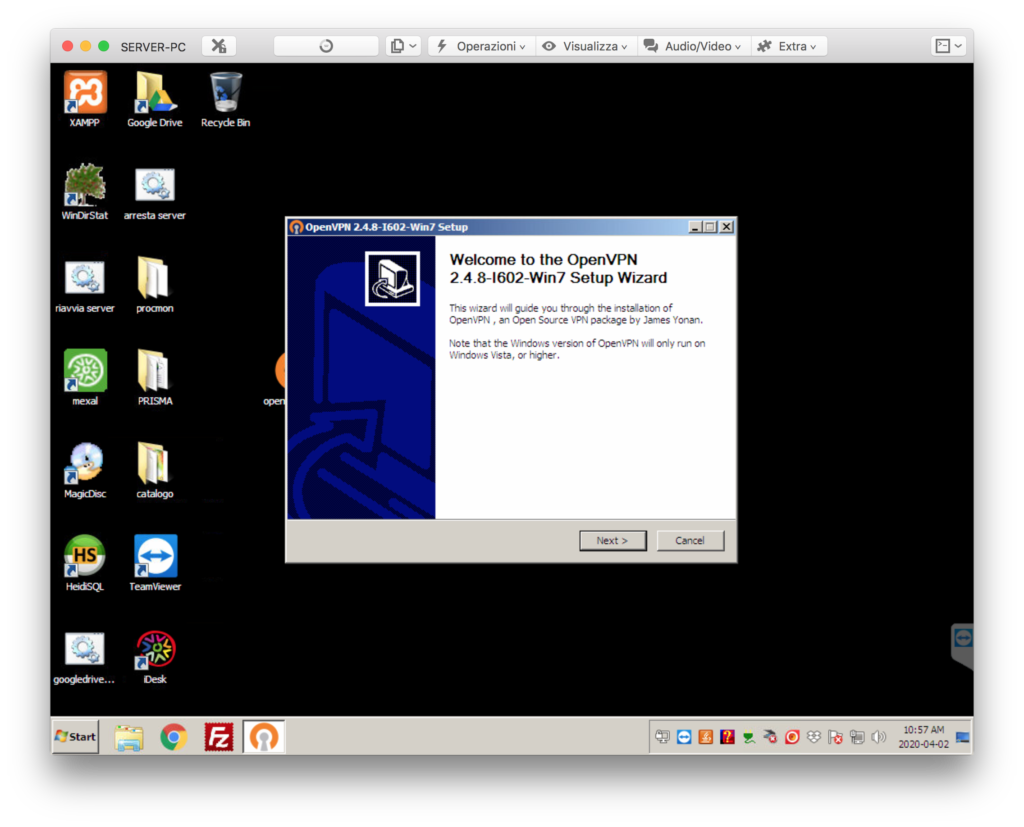Viewport: 1024px width, 827px height.
Task: Click the crossed tools icon beside SERVER-PC
Action: (219, 46)
